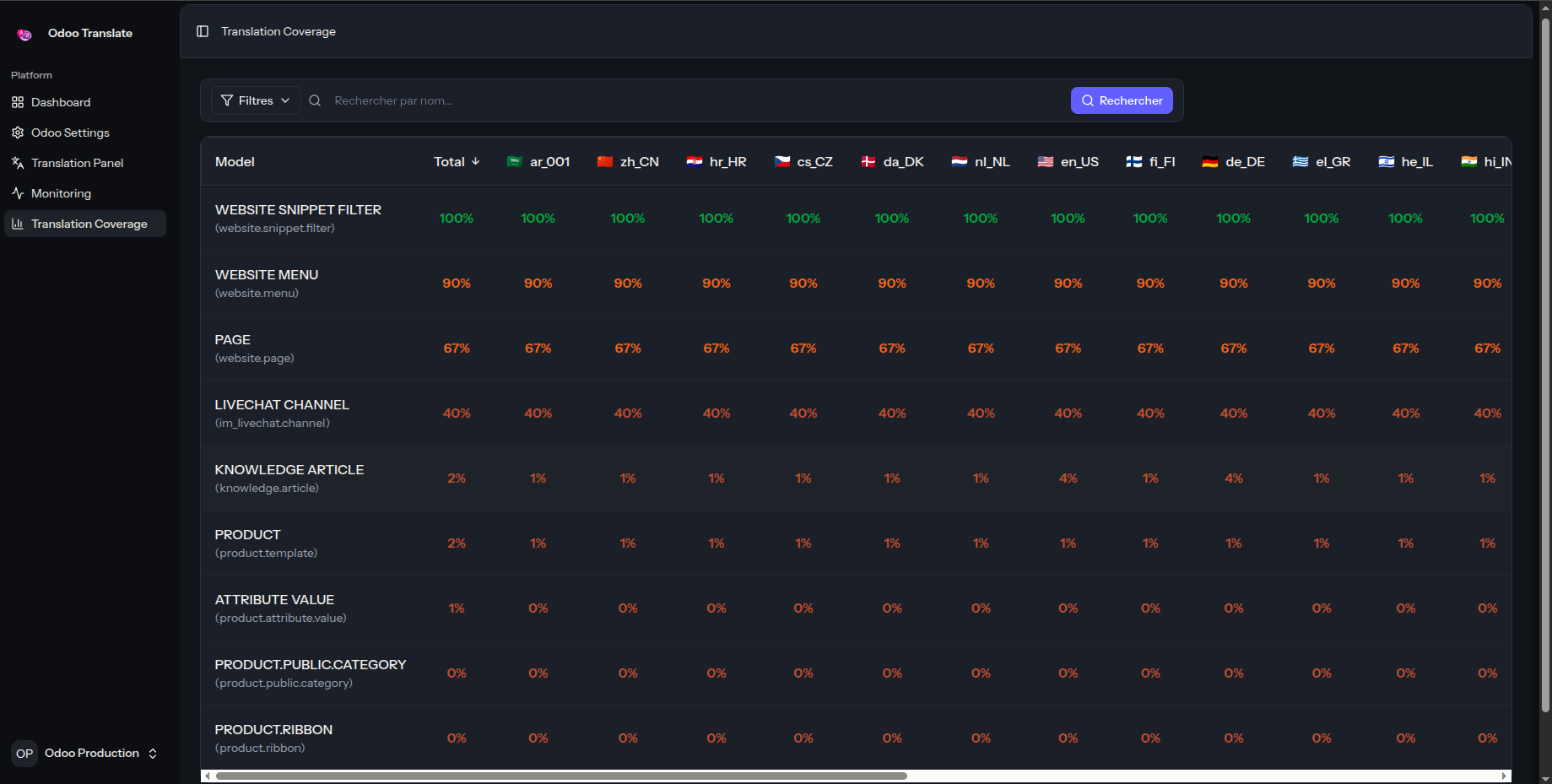Viewport: 1552px width, 784px height.
Task: Expand the Odoo Production workspace switcher
Action: click(x=85, y=754)
